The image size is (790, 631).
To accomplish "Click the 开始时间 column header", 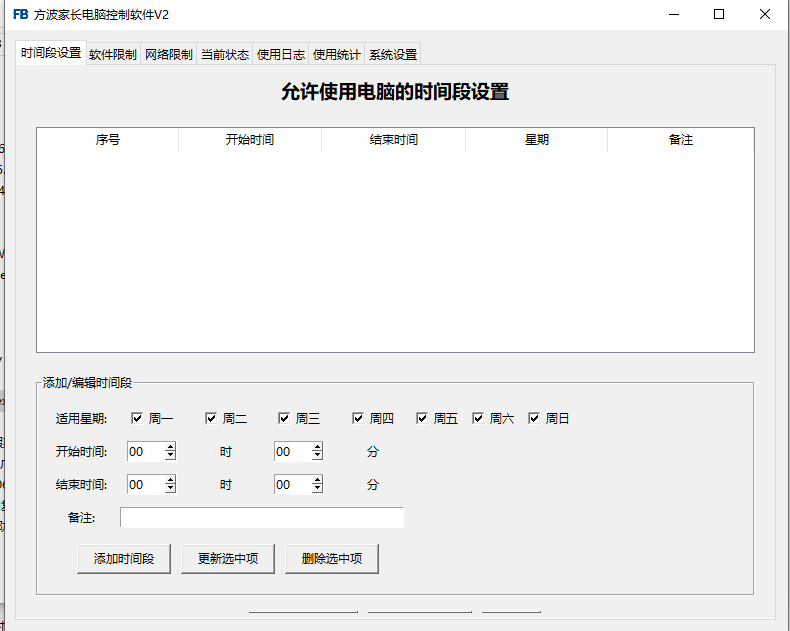I will click(250, 140).
